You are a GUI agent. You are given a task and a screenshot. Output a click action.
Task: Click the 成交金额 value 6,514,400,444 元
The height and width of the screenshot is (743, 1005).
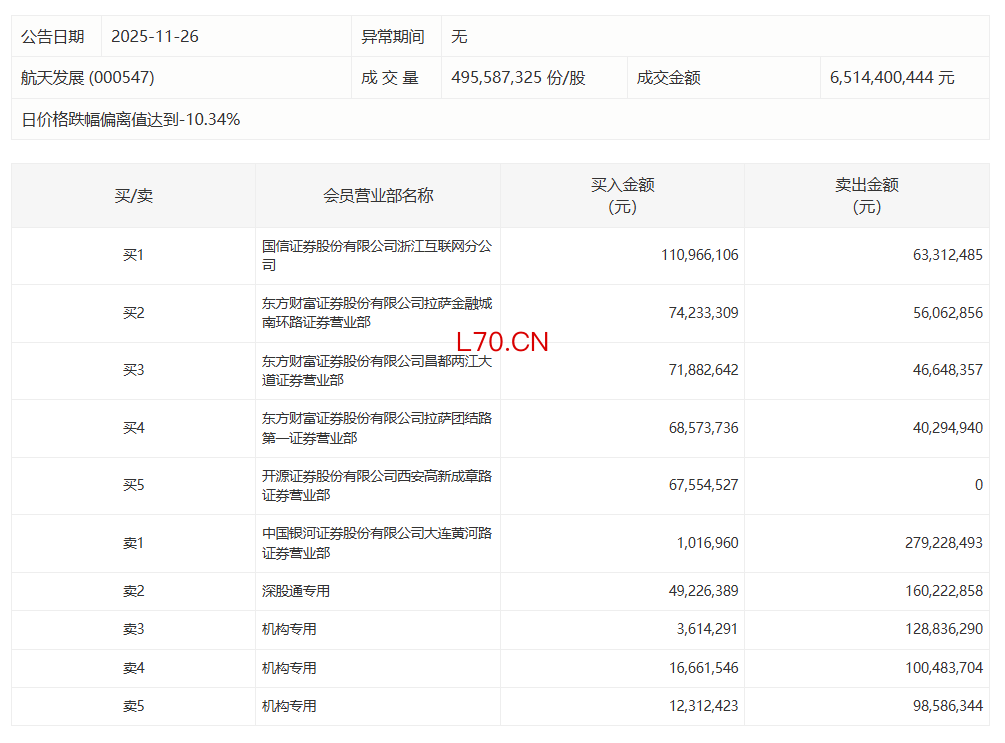point(892,78)
